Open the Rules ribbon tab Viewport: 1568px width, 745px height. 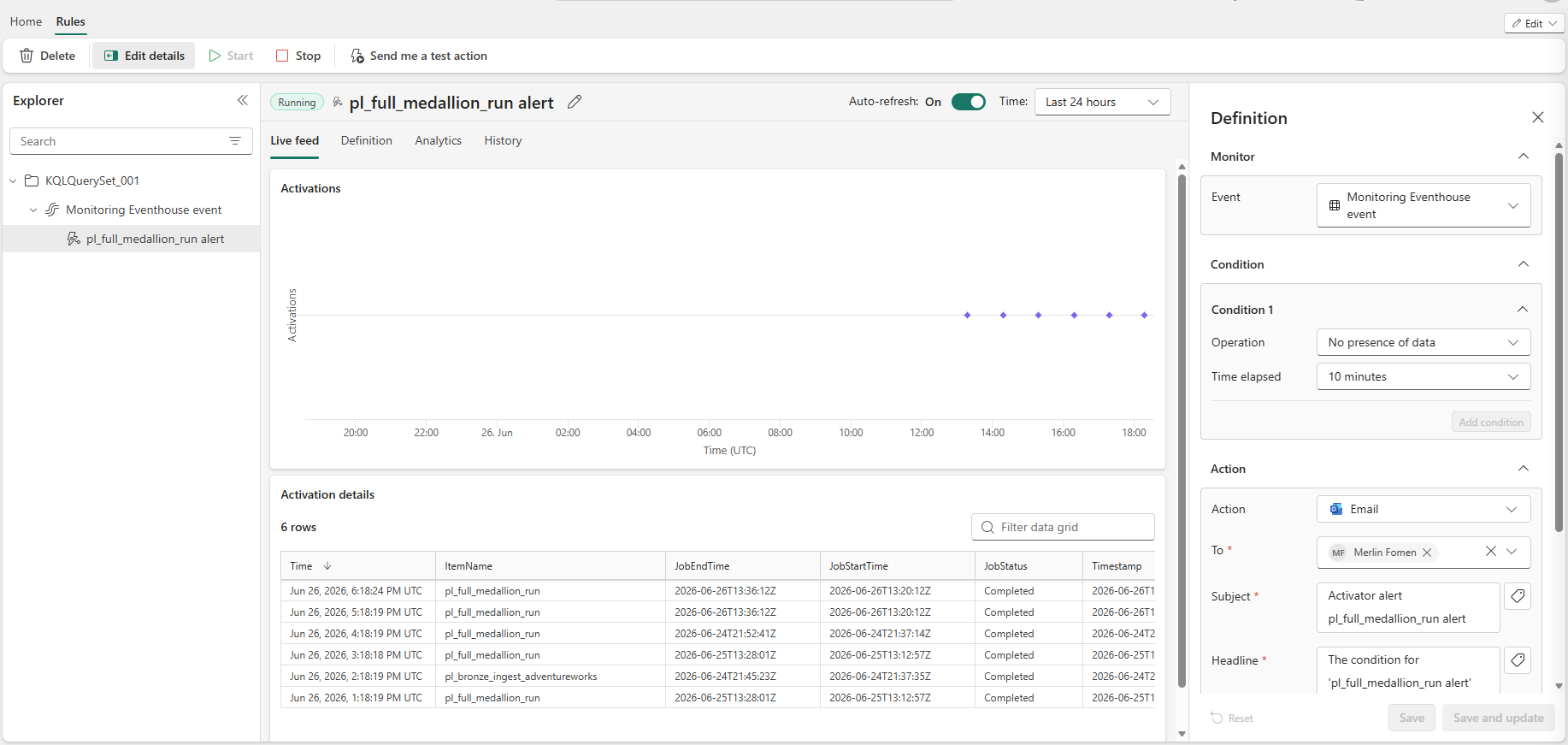[71, 21]
